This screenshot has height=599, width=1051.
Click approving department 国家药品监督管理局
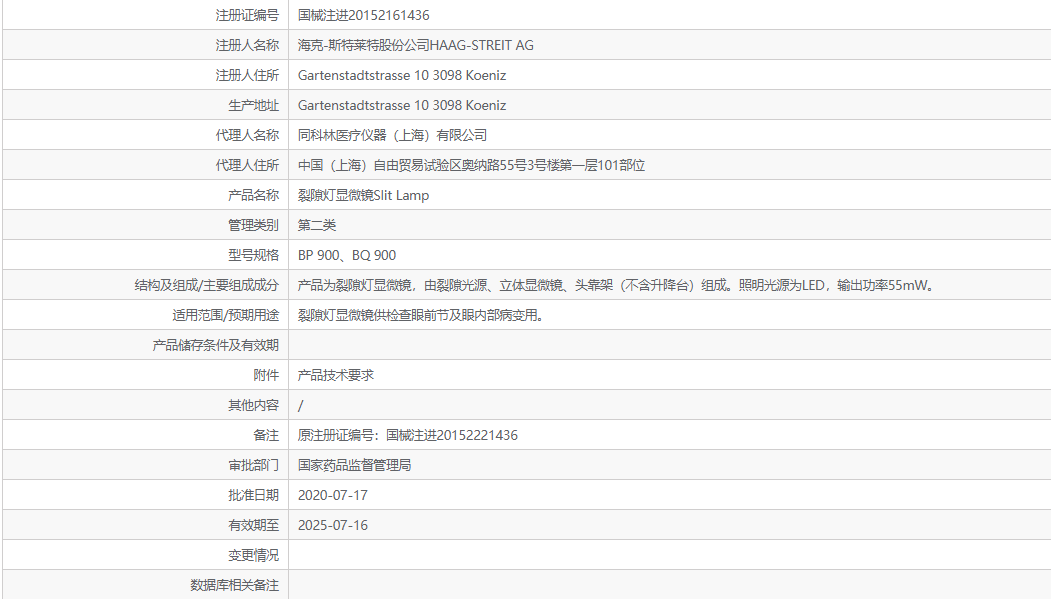click(x=354, y=465)
